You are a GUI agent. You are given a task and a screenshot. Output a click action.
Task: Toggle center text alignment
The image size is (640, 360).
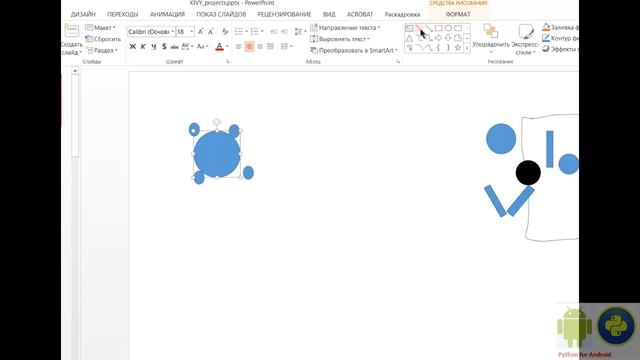249,47
